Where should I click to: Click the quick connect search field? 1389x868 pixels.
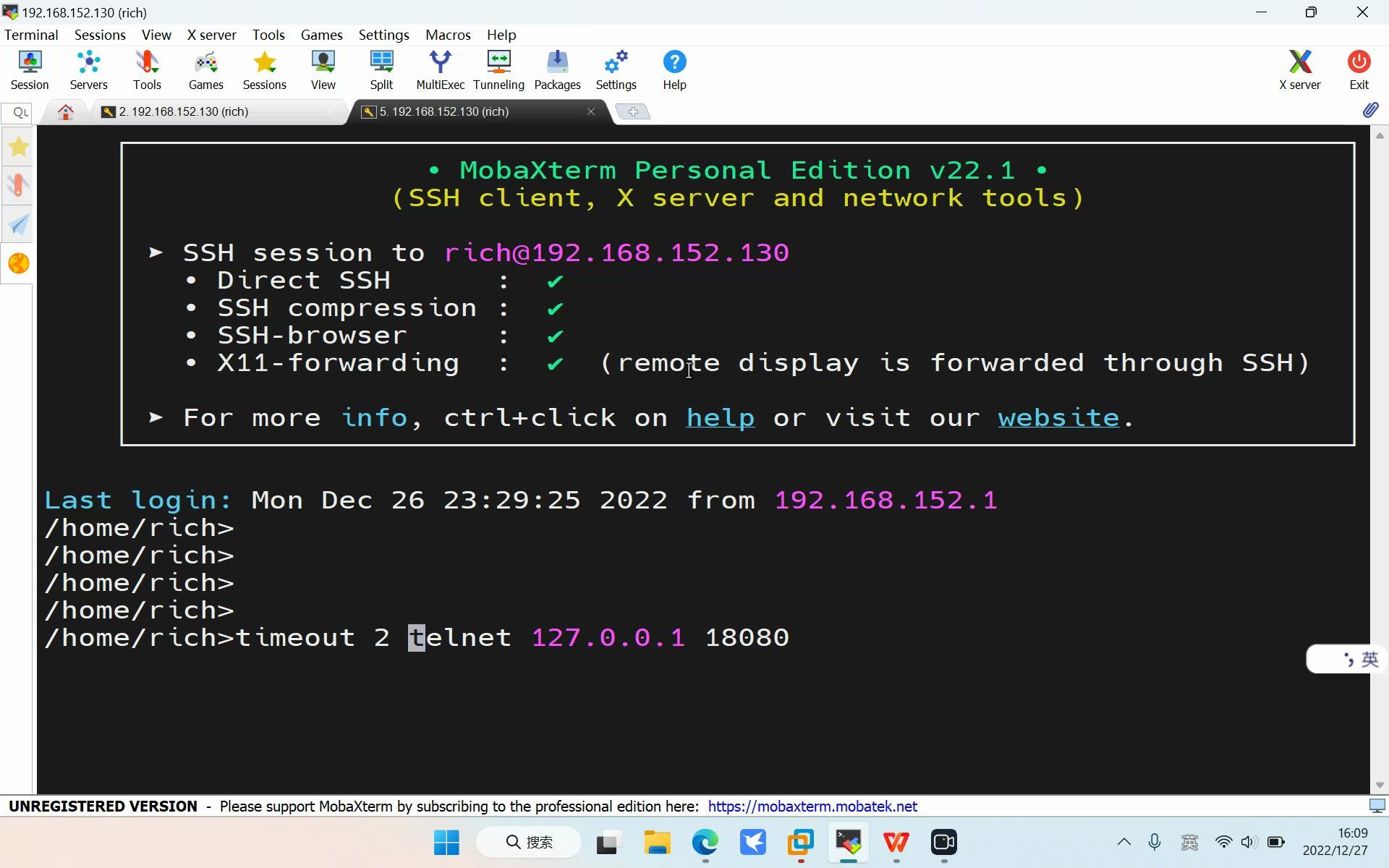[17, 112]
